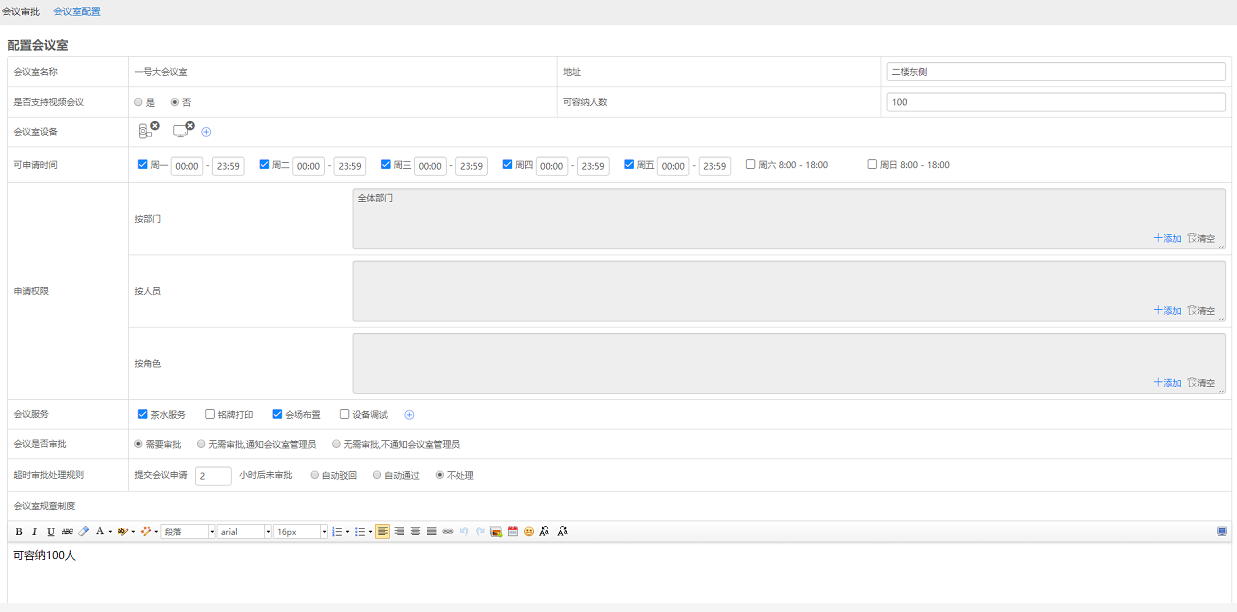Select 自动通过 radio for overtime rule

[x=377, y=475]
